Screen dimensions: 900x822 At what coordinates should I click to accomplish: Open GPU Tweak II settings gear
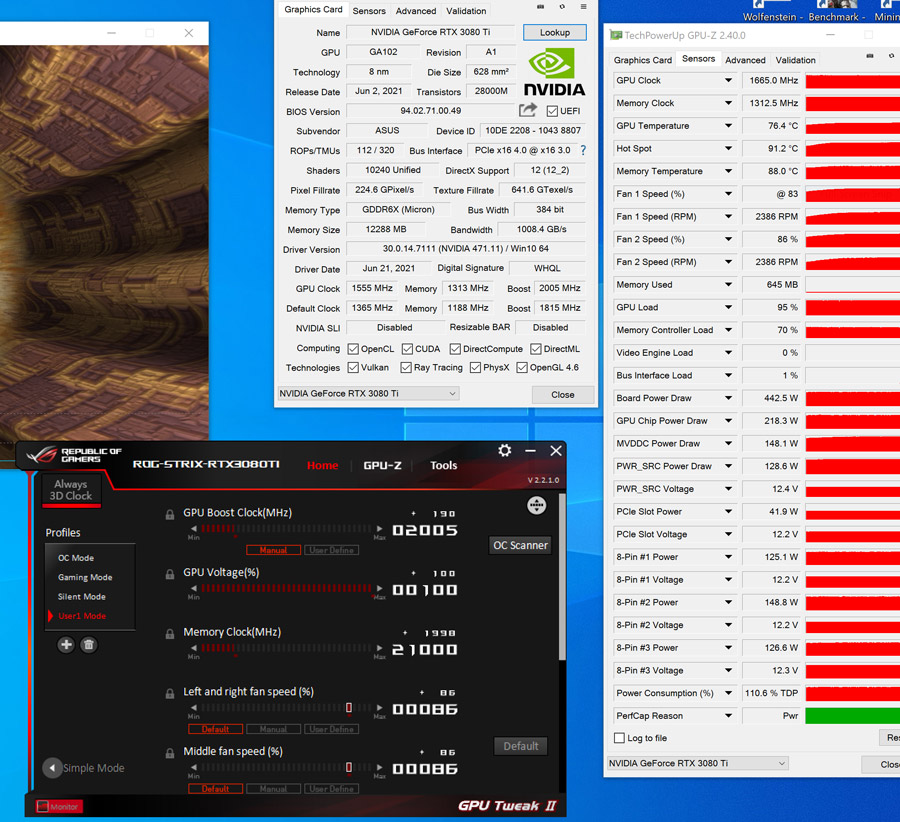(505, 451)
